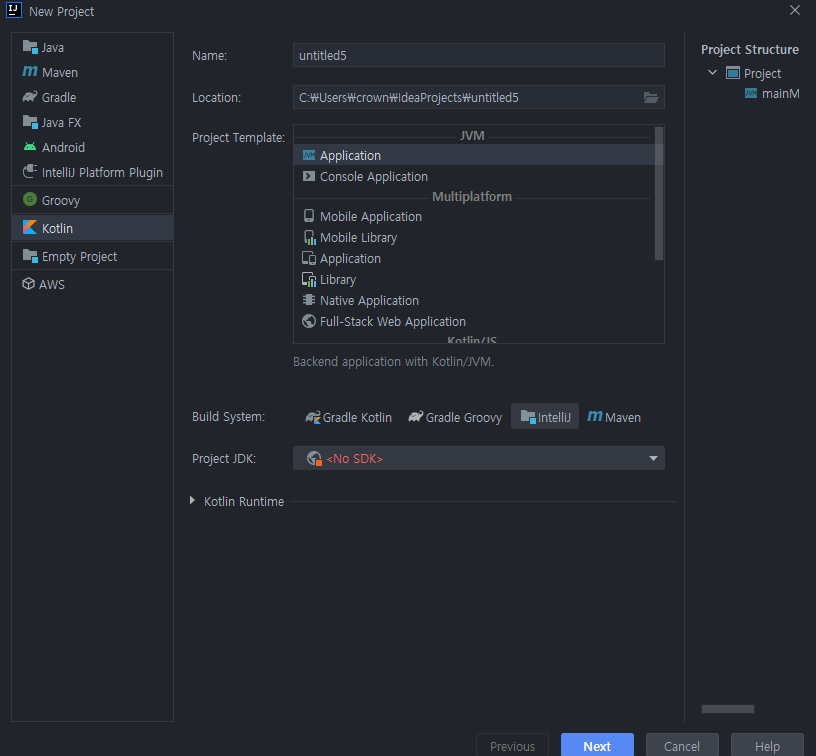
Task: Click the project template list vertical scrollbar
Action: (659, 194)
